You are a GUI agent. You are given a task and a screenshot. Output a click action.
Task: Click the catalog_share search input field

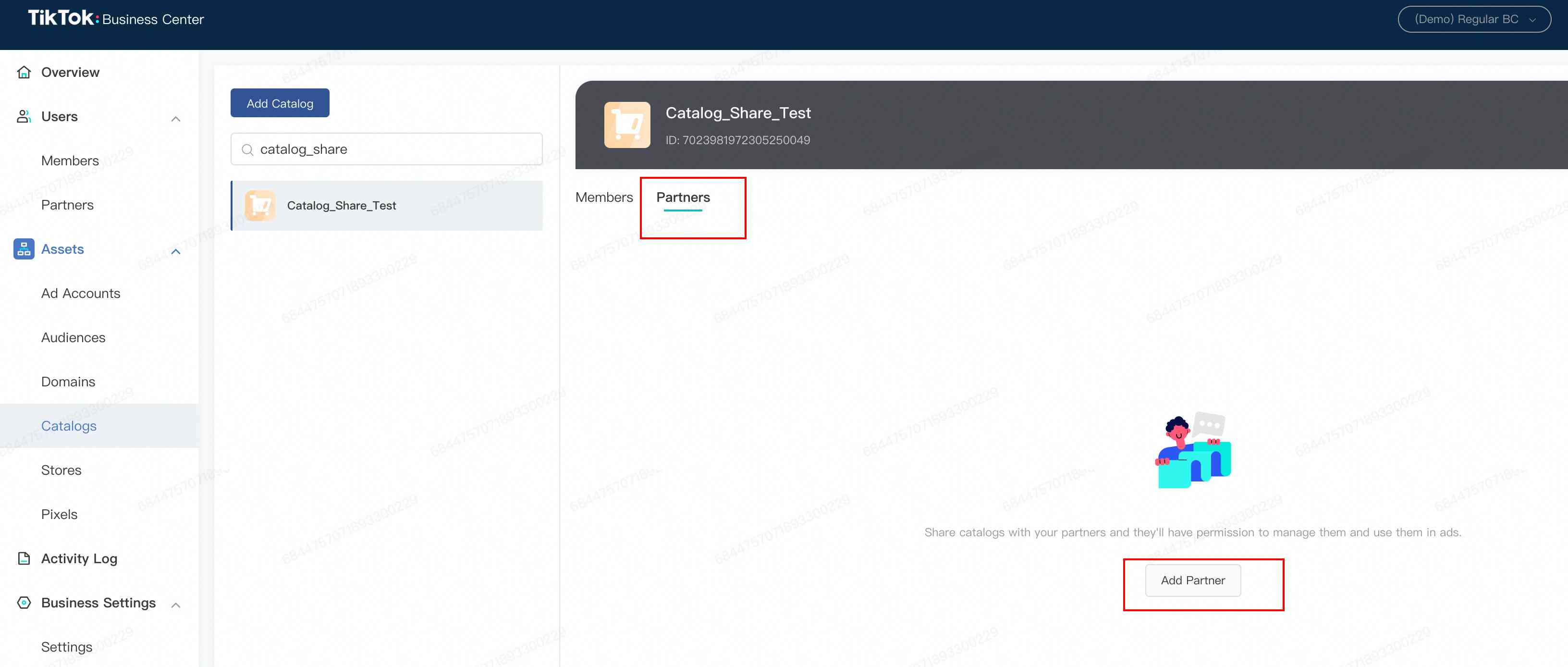click(x=386, y=148)
